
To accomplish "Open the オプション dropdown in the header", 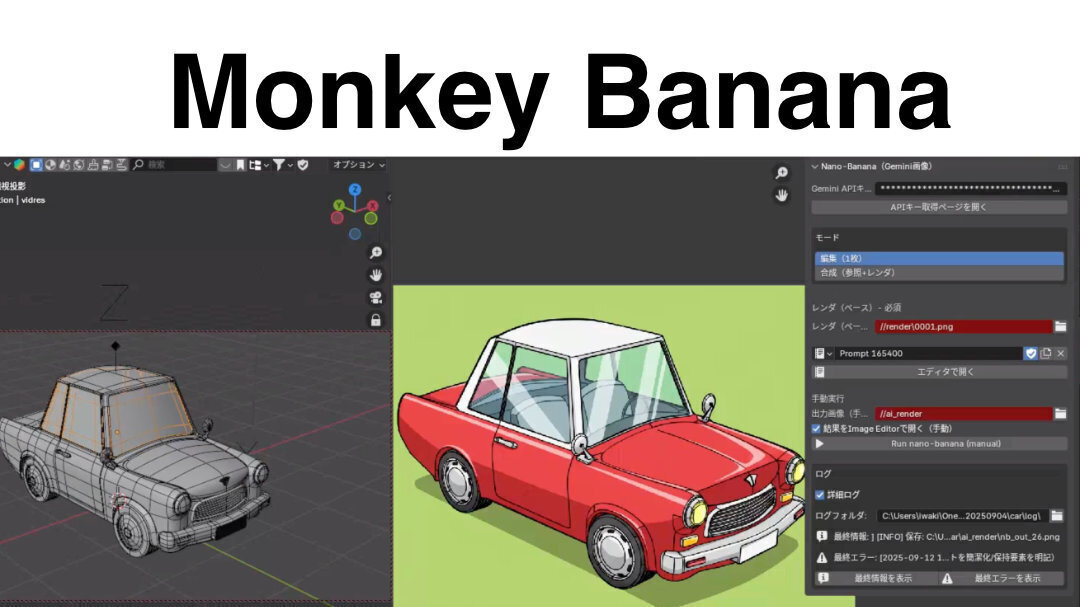I will point(358,165).
